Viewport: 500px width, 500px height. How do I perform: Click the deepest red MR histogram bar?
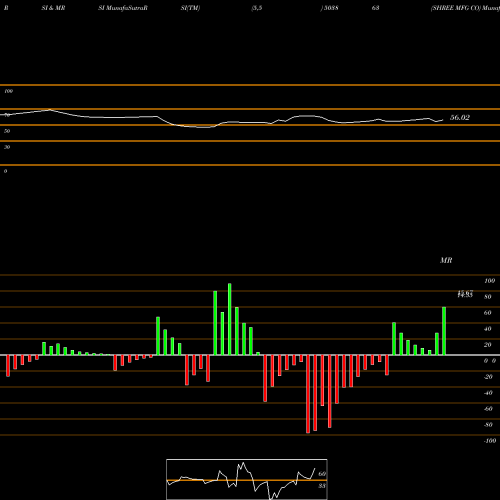308,394
